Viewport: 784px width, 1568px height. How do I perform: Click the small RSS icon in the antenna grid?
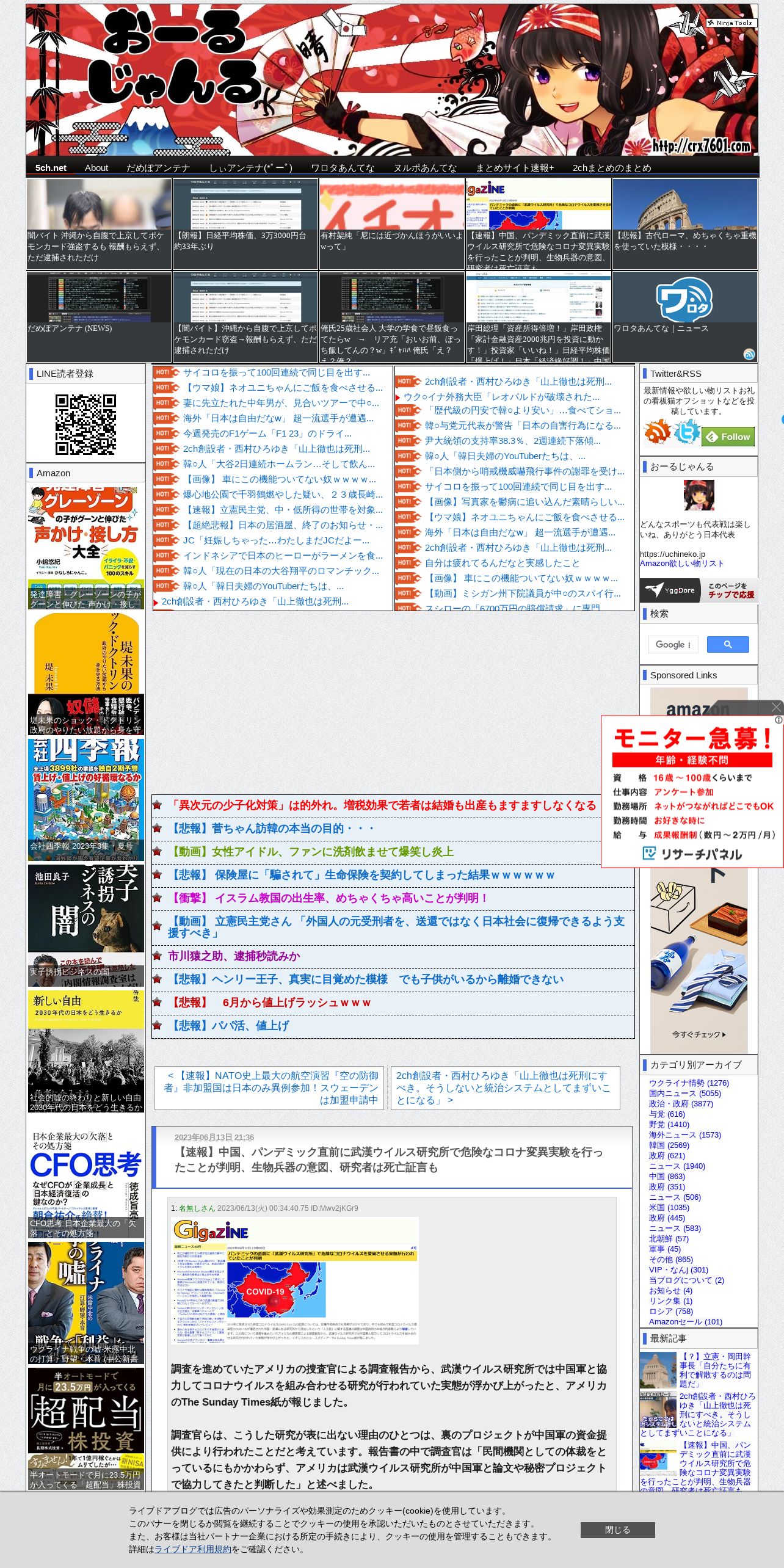tap(749, 354)
